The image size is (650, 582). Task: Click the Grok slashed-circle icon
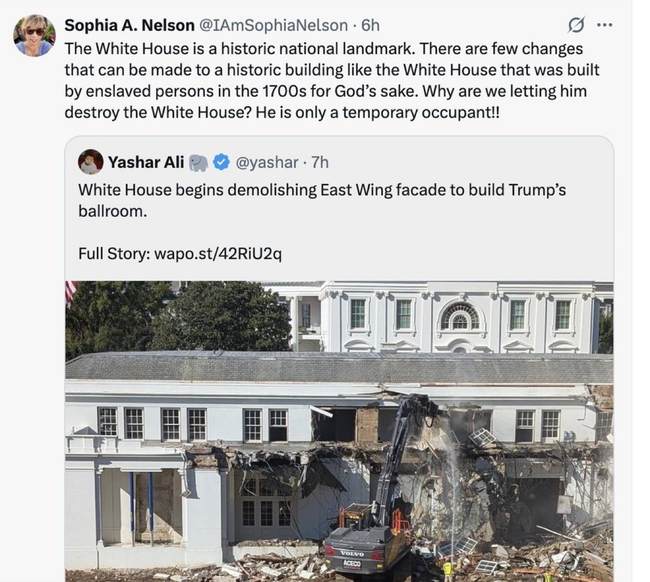(x=576, y=25)
